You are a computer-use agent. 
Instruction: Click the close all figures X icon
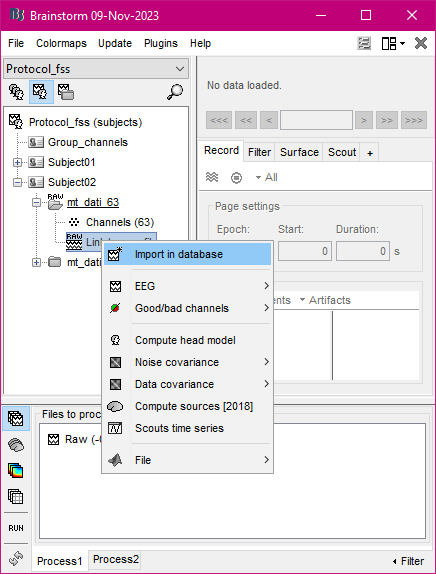pyautogui.click(x=421, y=43)
